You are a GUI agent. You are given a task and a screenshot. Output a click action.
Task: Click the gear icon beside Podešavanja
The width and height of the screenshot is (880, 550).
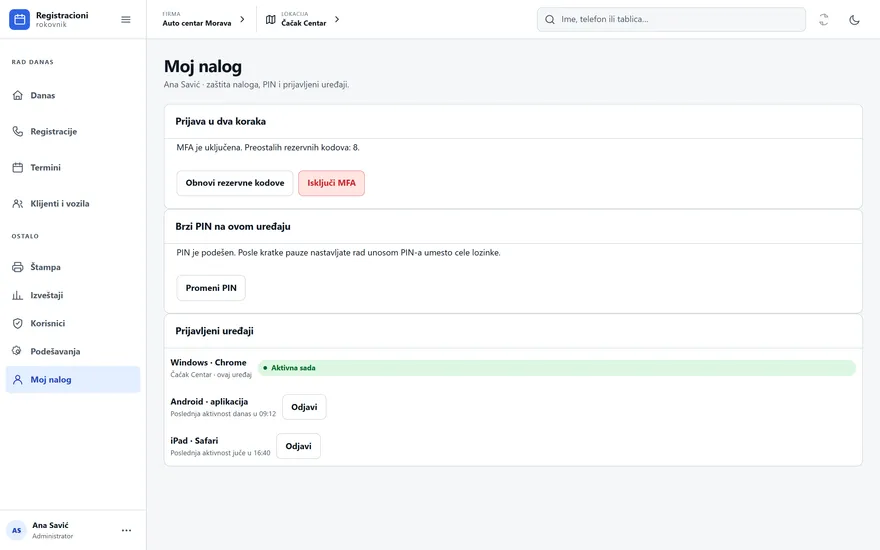point(18,351)
